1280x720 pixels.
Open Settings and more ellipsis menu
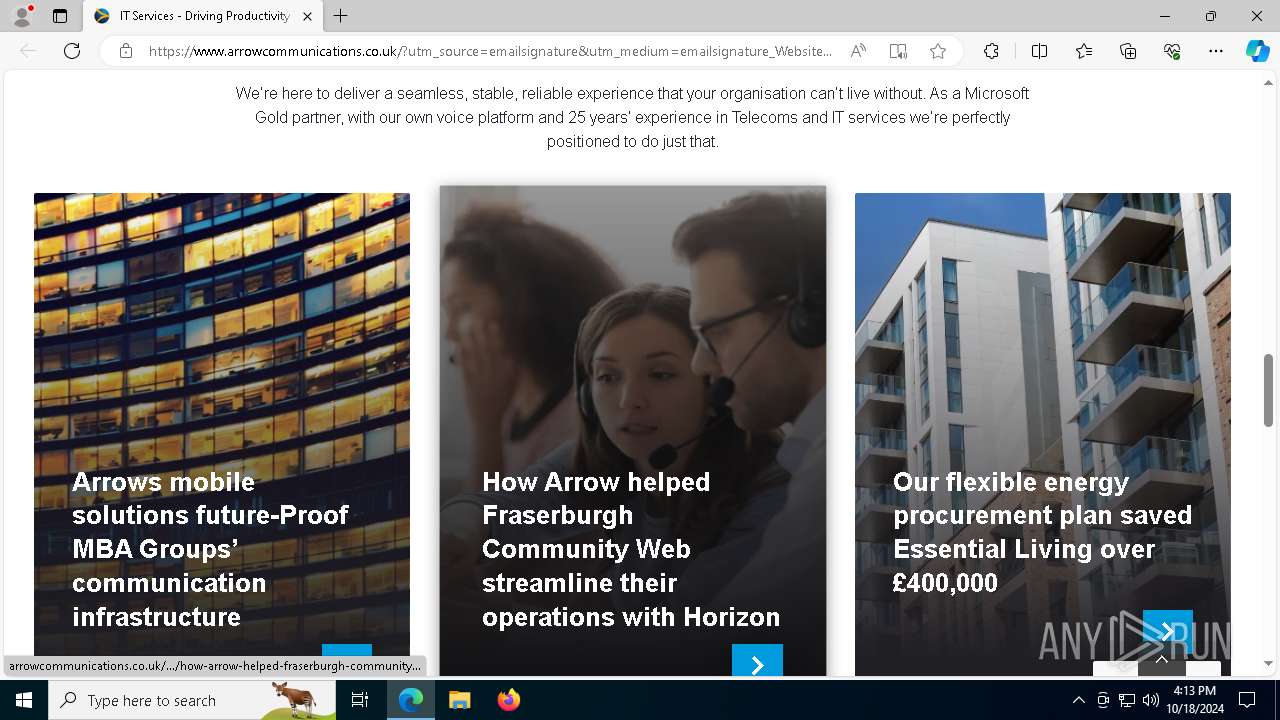coord(1216,51)
